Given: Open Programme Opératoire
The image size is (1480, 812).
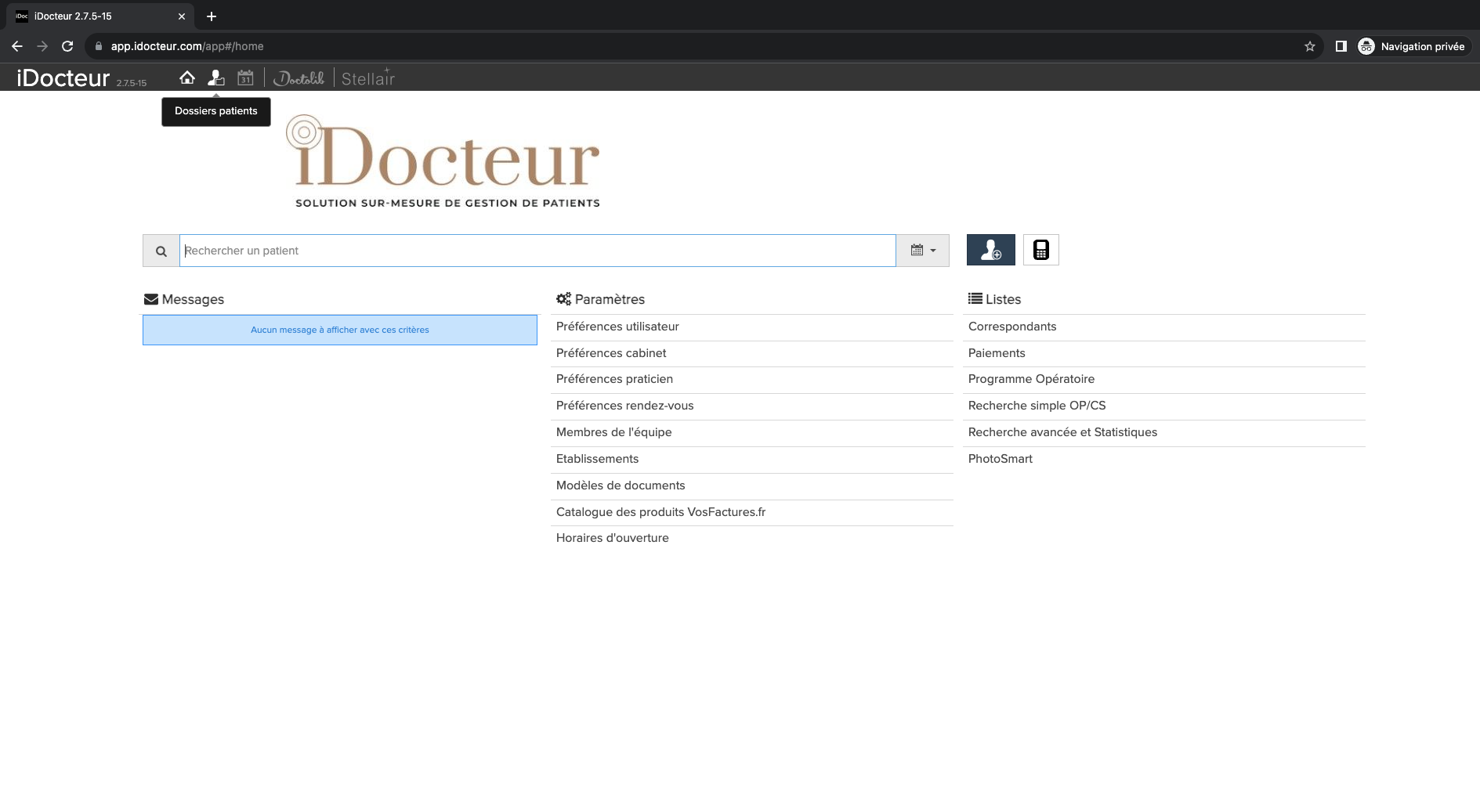Looking at the screenshot, I should pos(1031,379).
